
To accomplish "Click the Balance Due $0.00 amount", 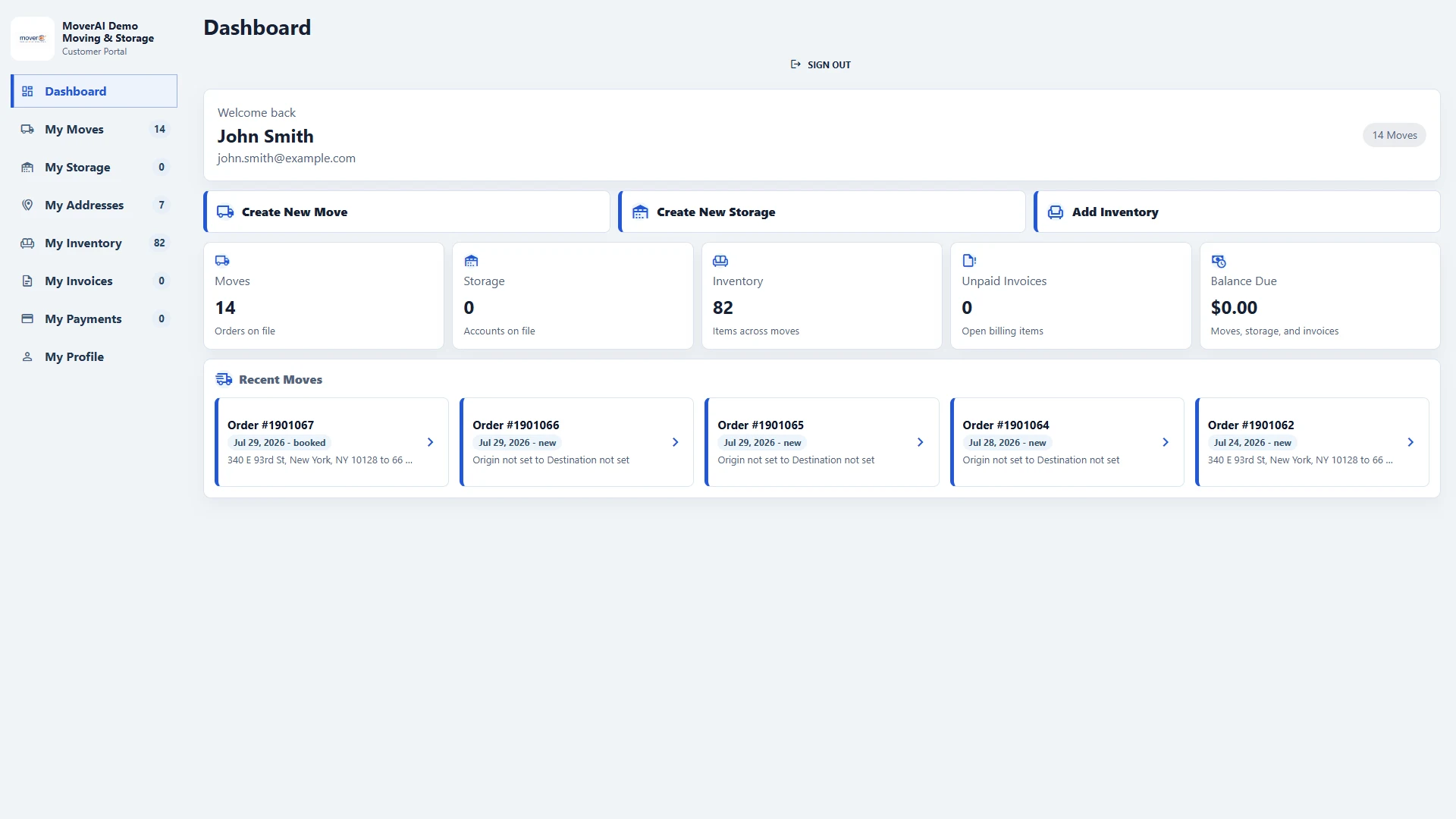I will click(1234, 307).
